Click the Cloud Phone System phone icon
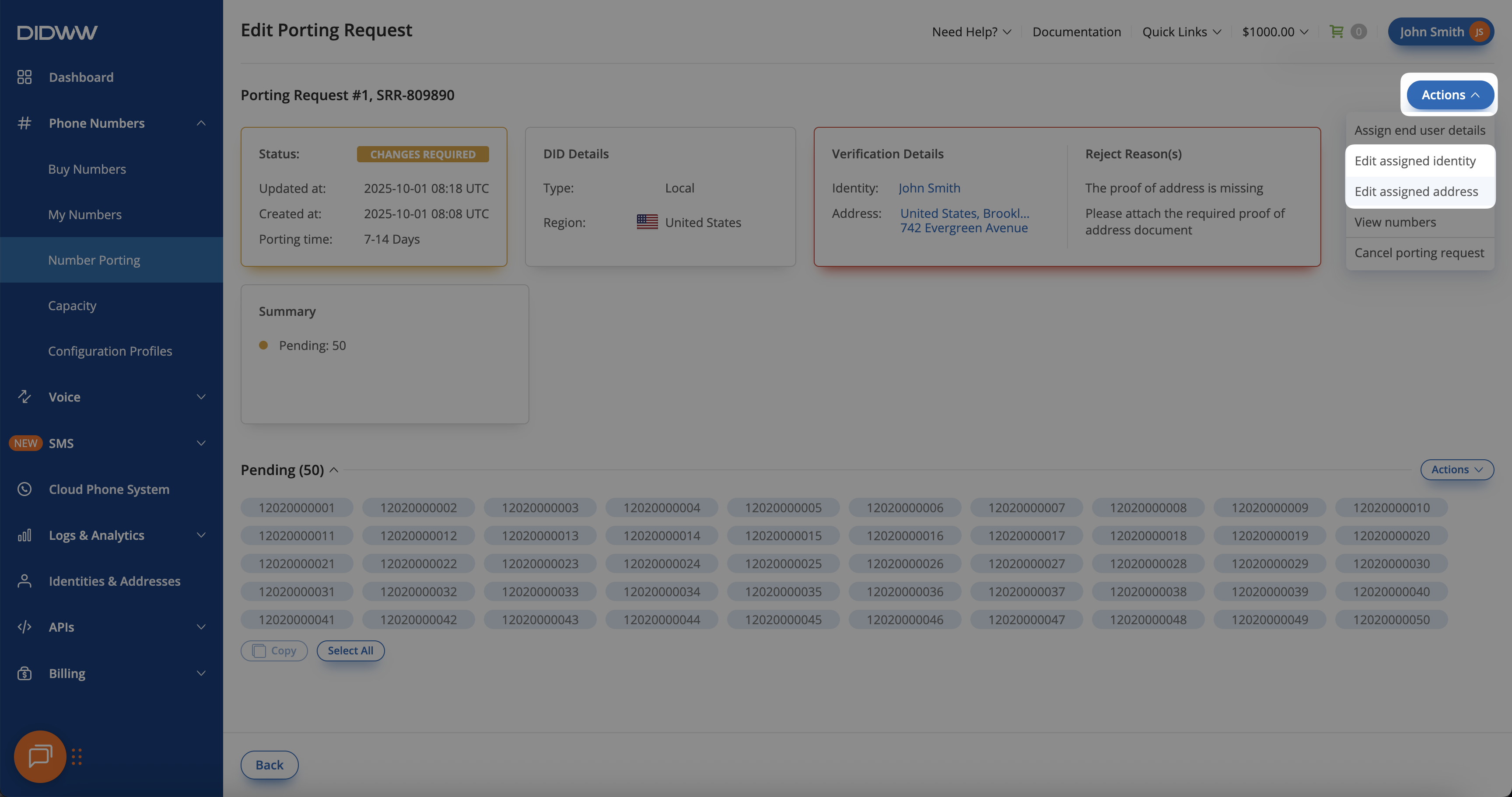This screenshot has width=1512, height=797. click(x=24, y=489)
